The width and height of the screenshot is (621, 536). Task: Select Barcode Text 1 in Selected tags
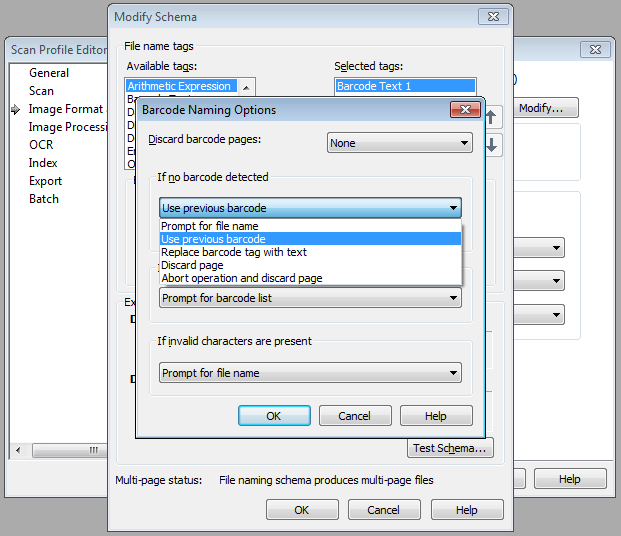405,86
